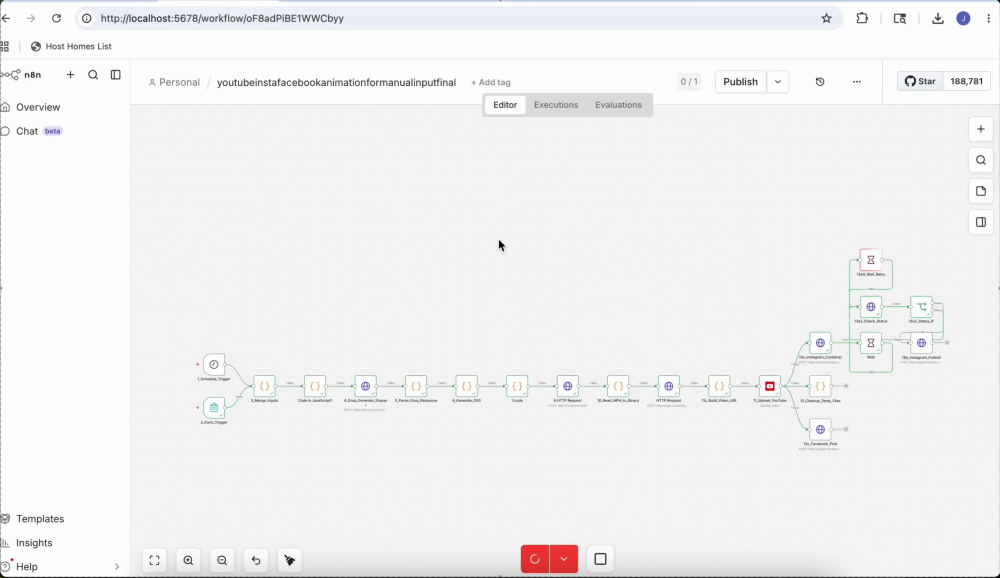Open the 11_Upload_YouTube node

[770, 386]
